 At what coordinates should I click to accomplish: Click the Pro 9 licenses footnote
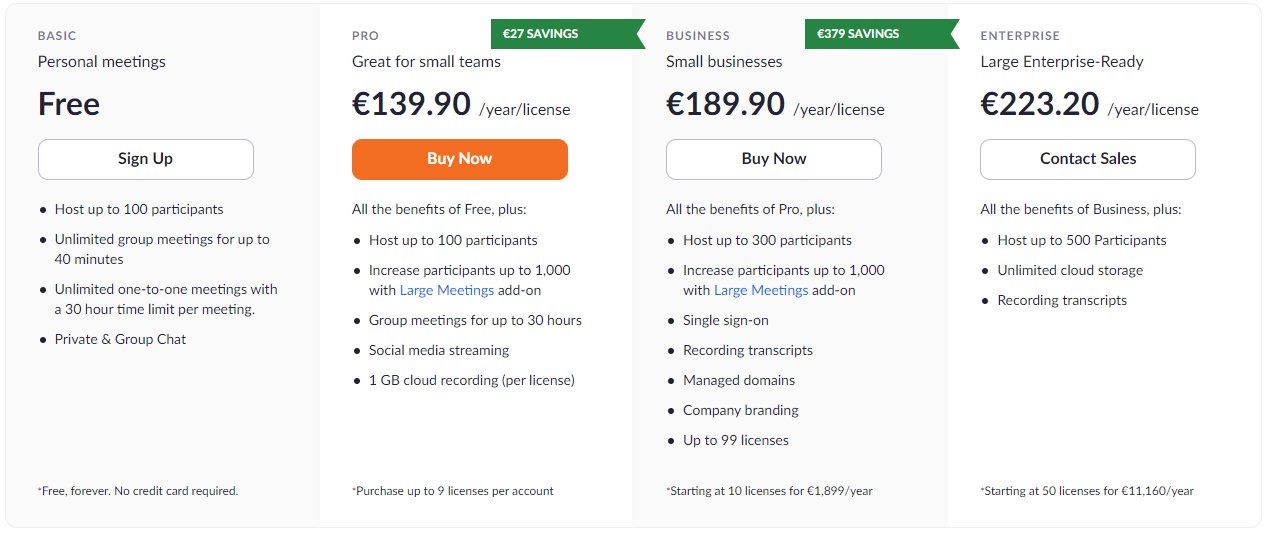pyautogui.click(x=454, y=491)
